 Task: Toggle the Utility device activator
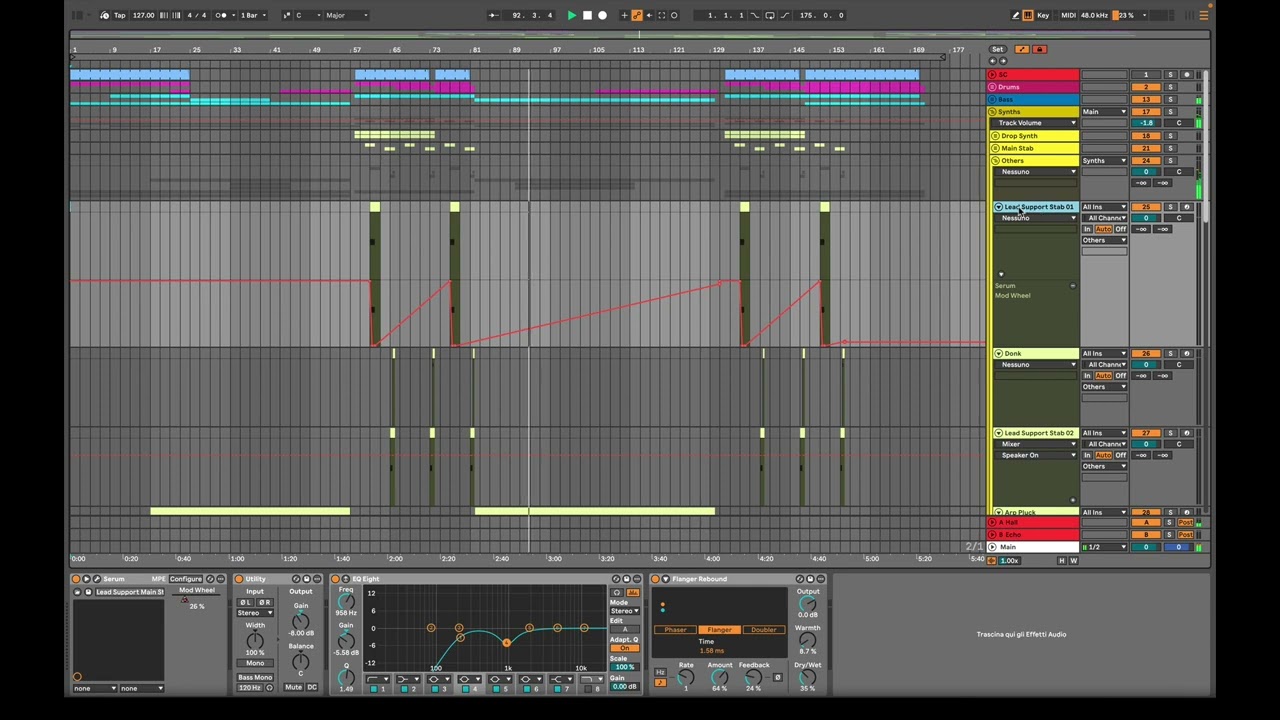(x=239, y=579)
